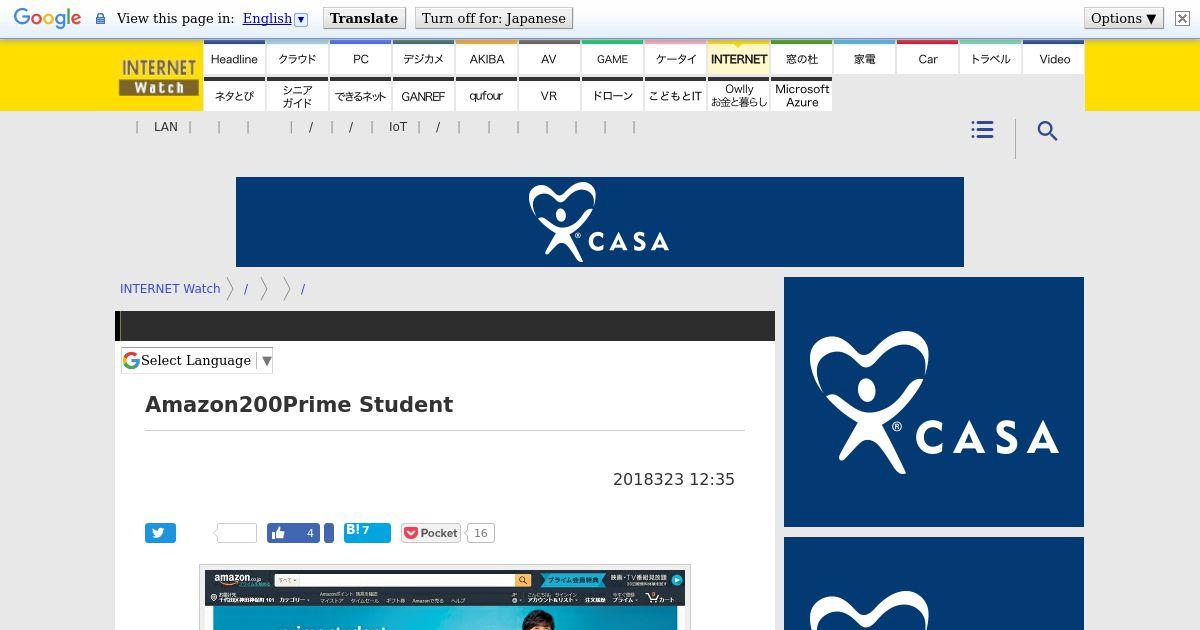
Task: Open the AKIBA tab
Action: [x=486, y=58]
